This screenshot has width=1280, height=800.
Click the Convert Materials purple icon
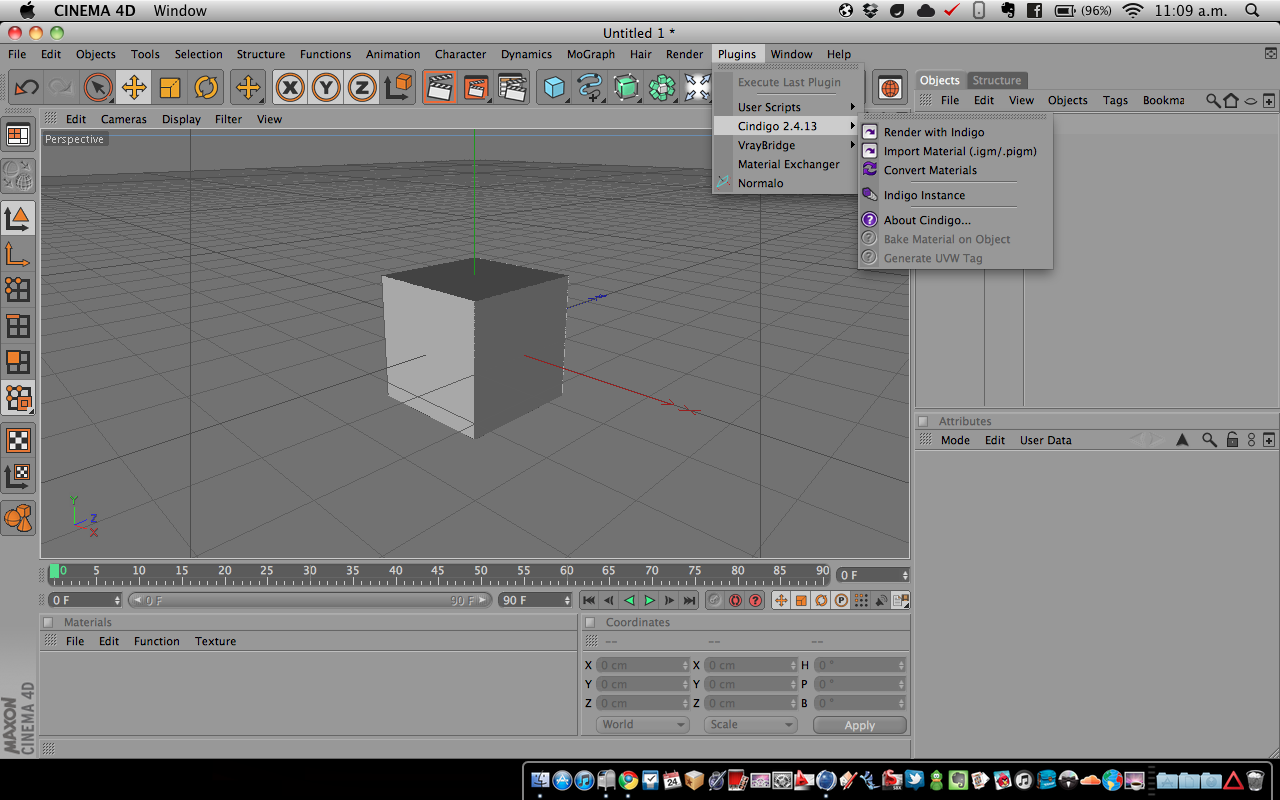click(869, 170)
